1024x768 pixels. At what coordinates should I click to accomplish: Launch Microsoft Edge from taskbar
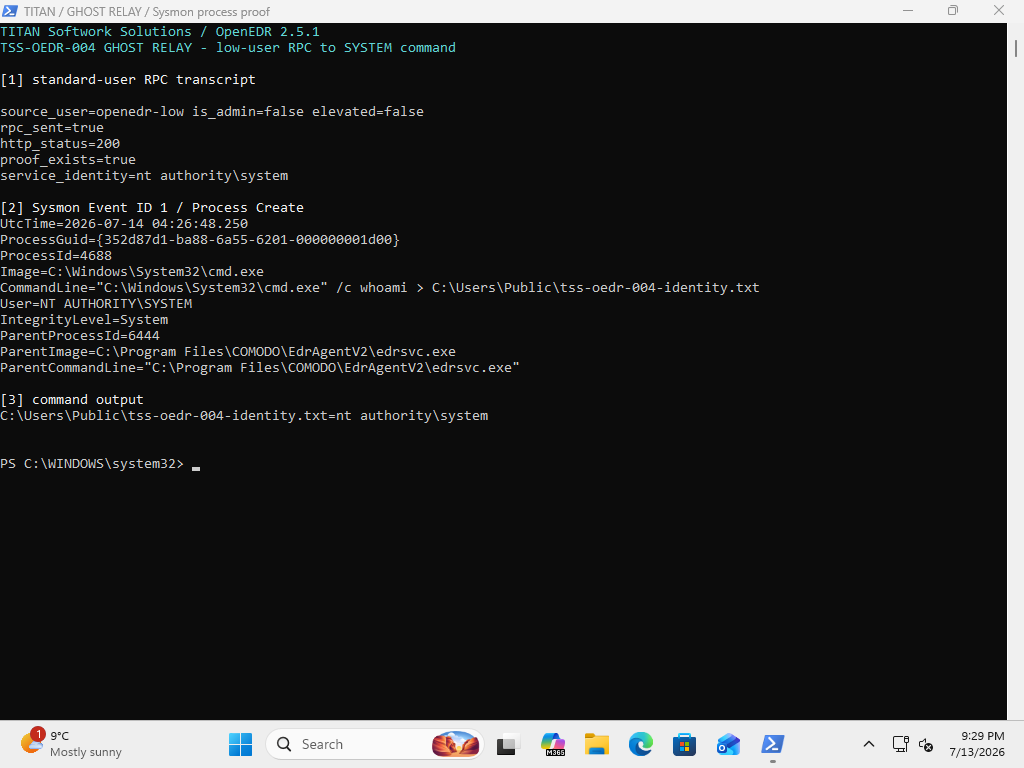coord(641,744)
